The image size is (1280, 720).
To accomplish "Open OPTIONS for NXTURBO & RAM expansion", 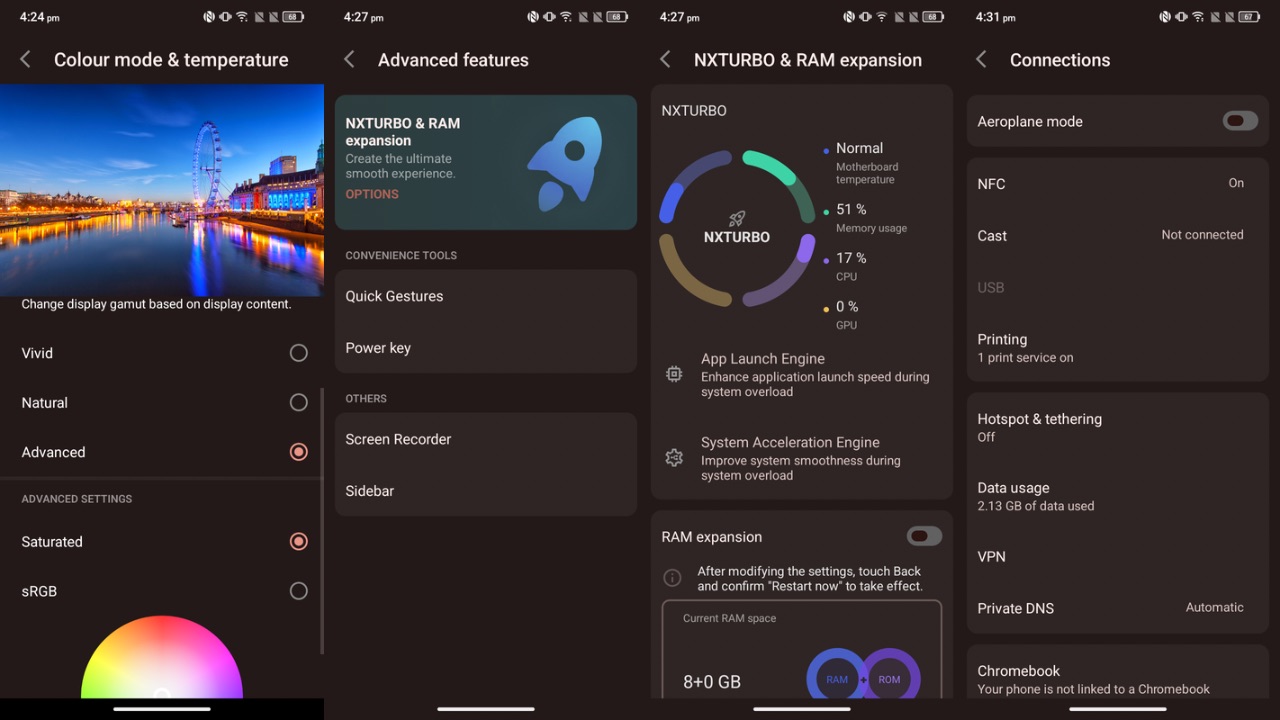I will 372,194.
